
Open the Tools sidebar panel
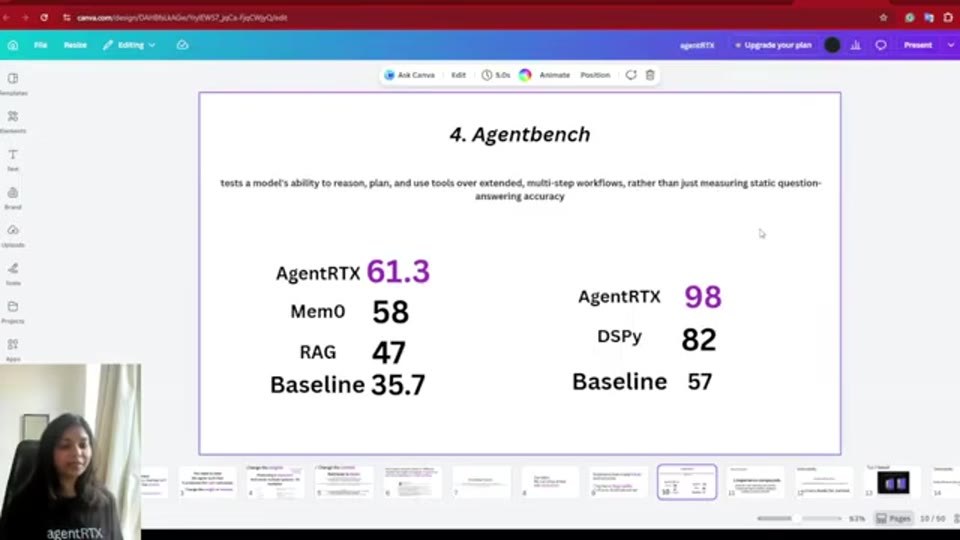tap(13, 274)
